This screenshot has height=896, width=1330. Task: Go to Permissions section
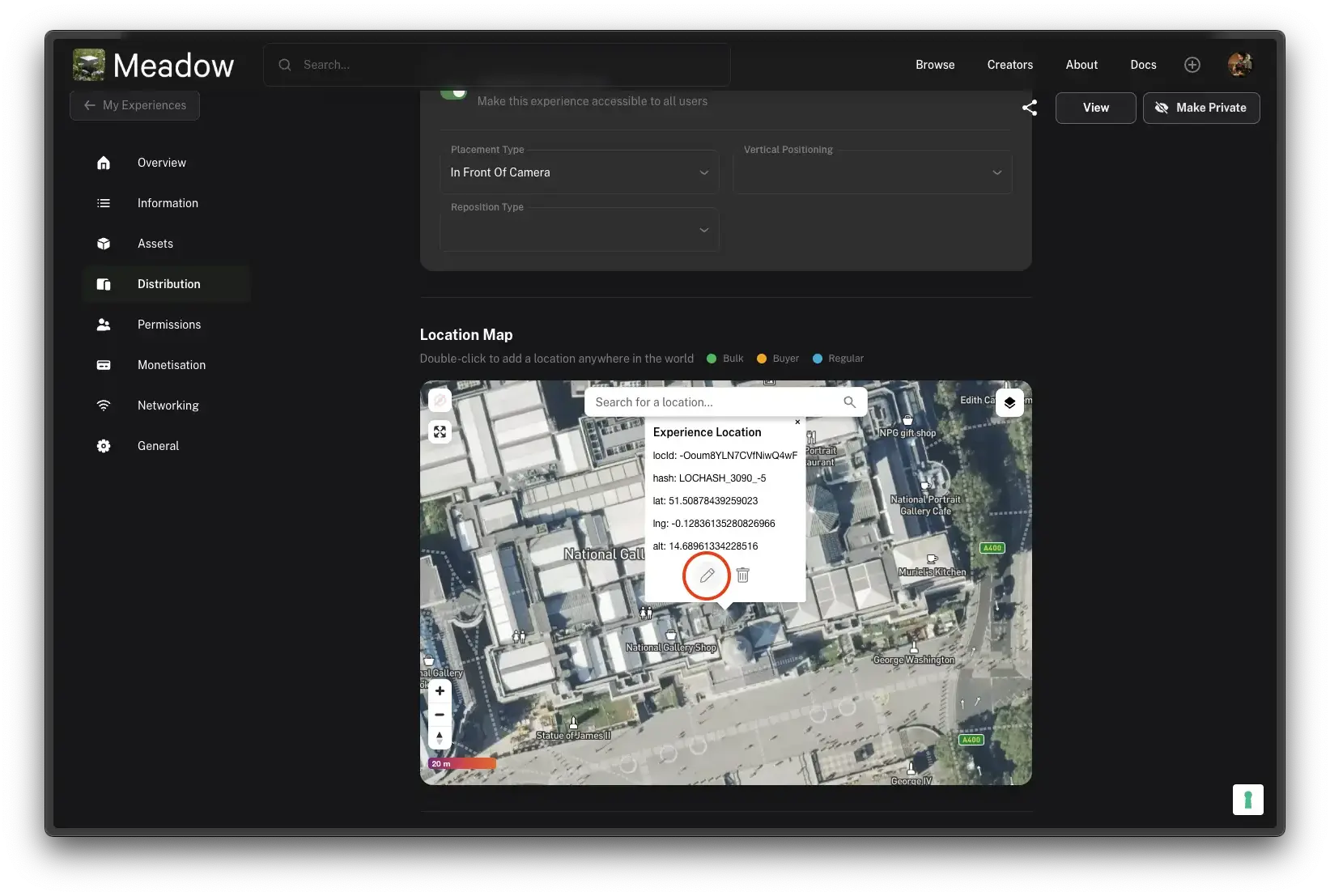pos(168,325)
